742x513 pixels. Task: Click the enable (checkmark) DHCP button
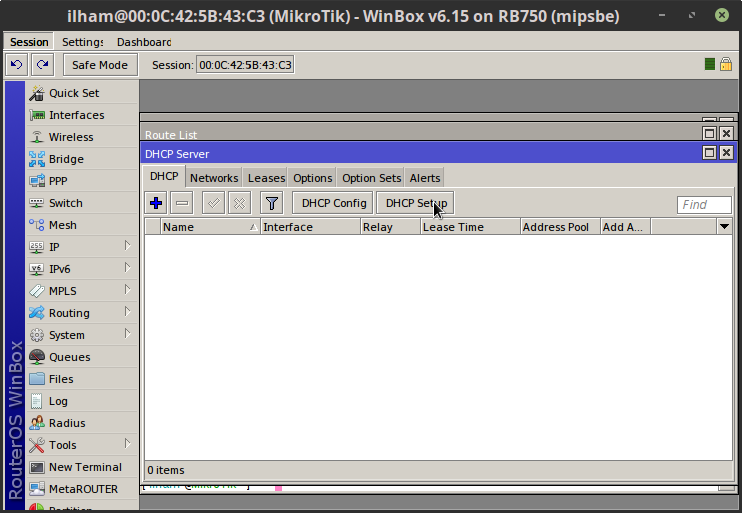pyautogui.click(x=213, y=203)
